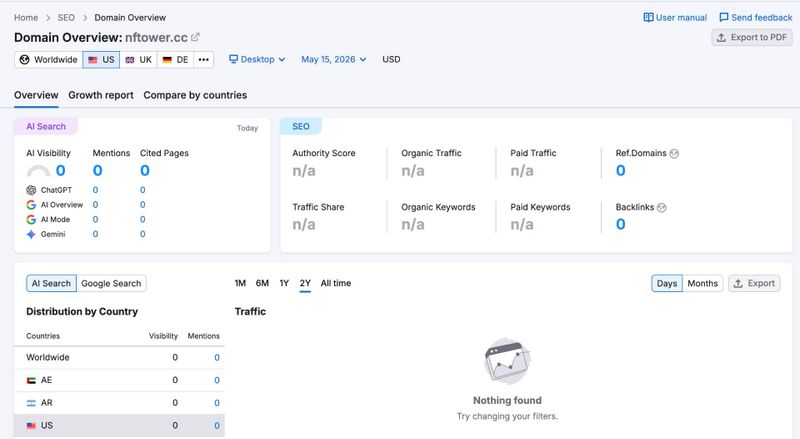The image size is (800, 439).
Task: Click the globe info icon beside Ref.Domains
Action: click(674, 153)
